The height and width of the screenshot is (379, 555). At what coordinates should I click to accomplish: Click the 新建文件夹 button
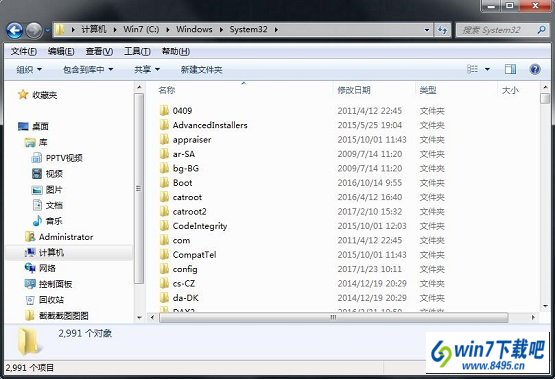[x=201, y=70]
